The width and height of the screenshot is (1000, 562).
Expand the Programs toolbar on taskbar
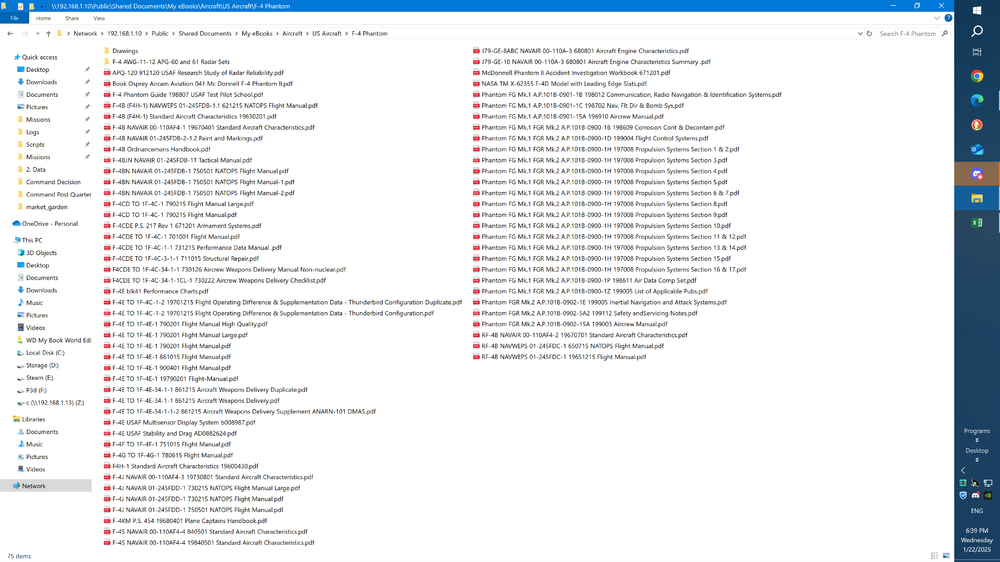pos(977,440)
